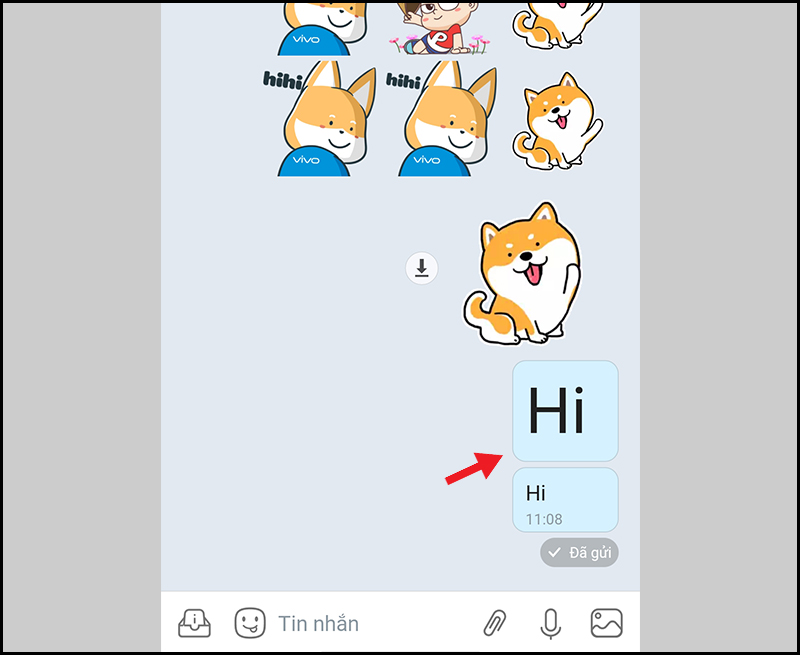Attach a file with paperclip icon
This screenshot has width=800, height=655.
coord(495,623)
